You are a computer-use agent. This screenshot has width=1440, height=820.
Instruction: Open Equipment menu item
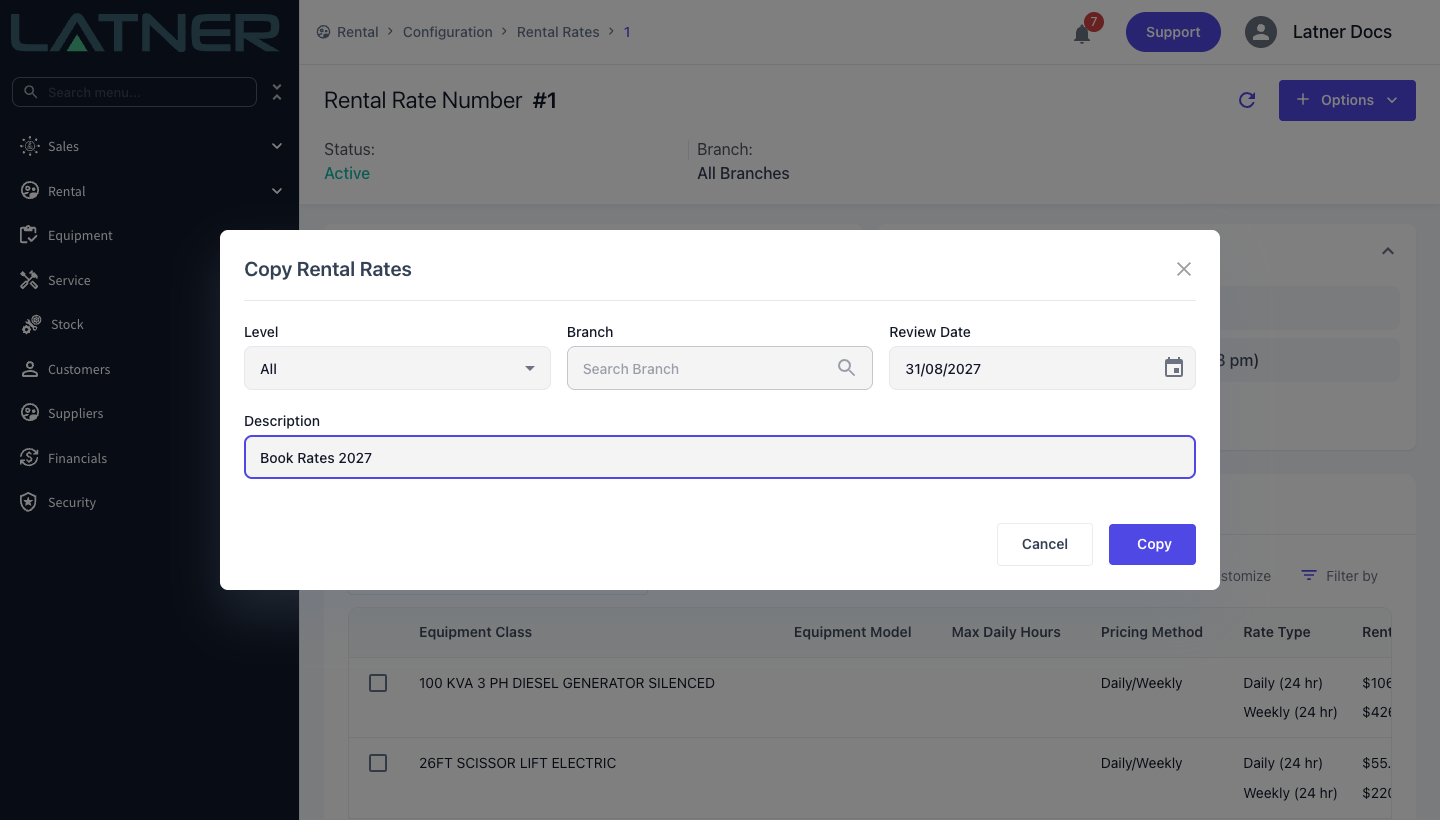click(80, 235)
